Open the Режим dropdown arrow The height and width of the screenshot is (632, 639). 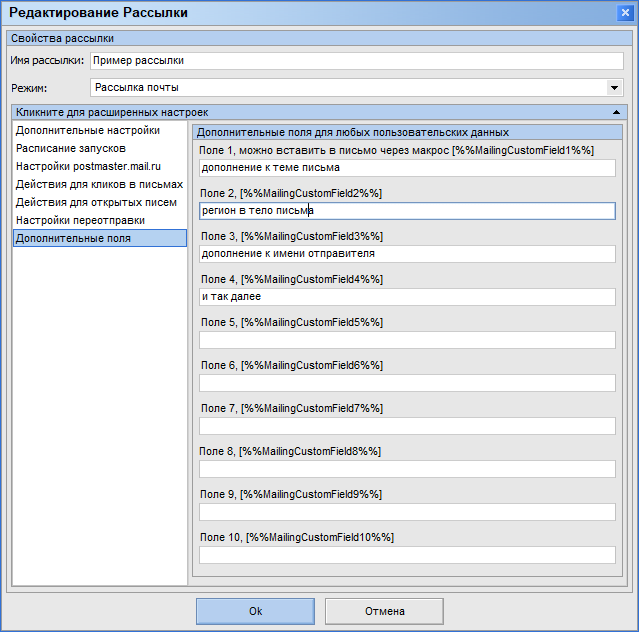614,88
